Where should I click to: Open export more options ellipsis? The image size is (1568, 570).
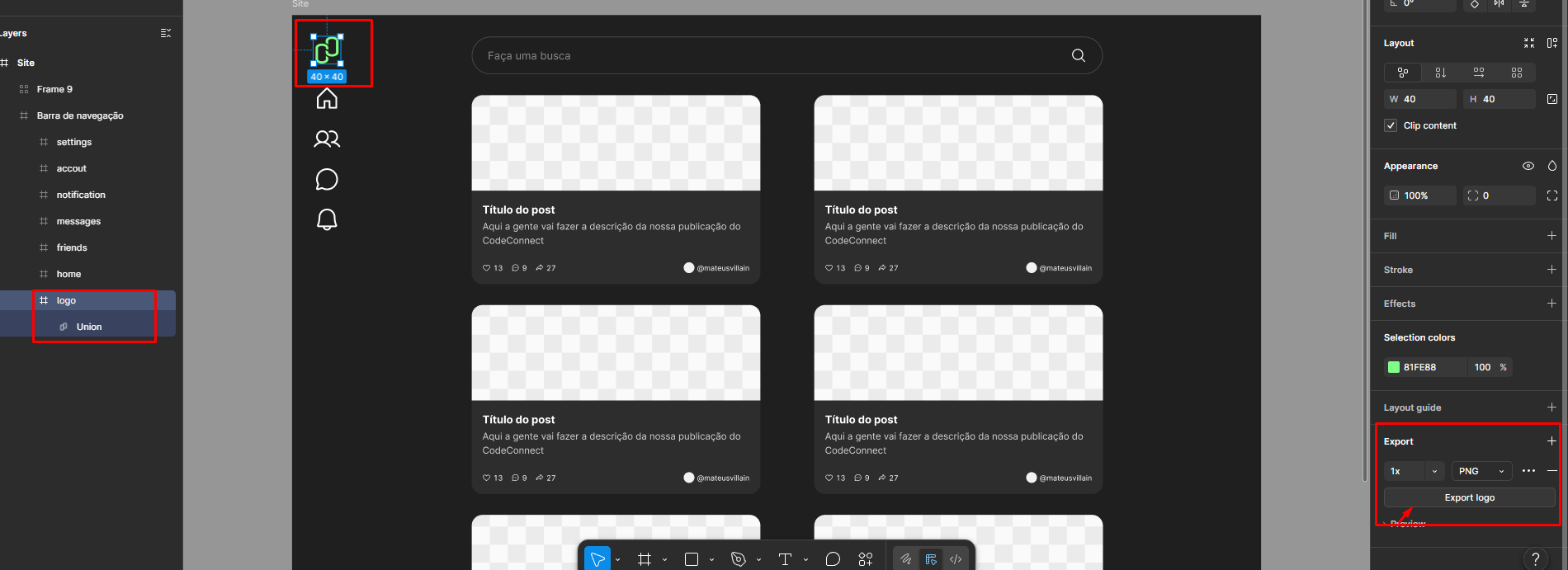pos(1528,471)
